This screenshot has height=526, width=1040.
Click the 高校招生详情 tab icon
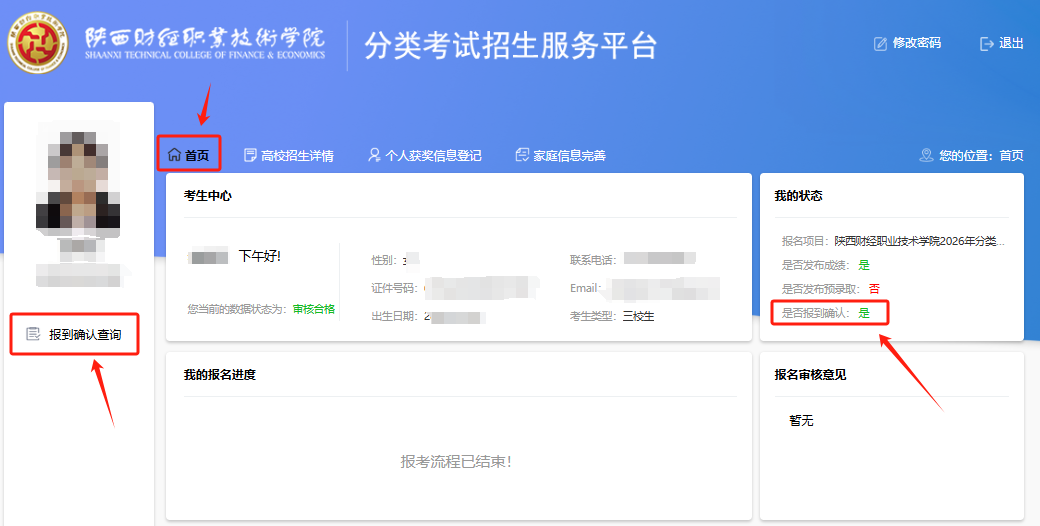(x=250, y=155)
